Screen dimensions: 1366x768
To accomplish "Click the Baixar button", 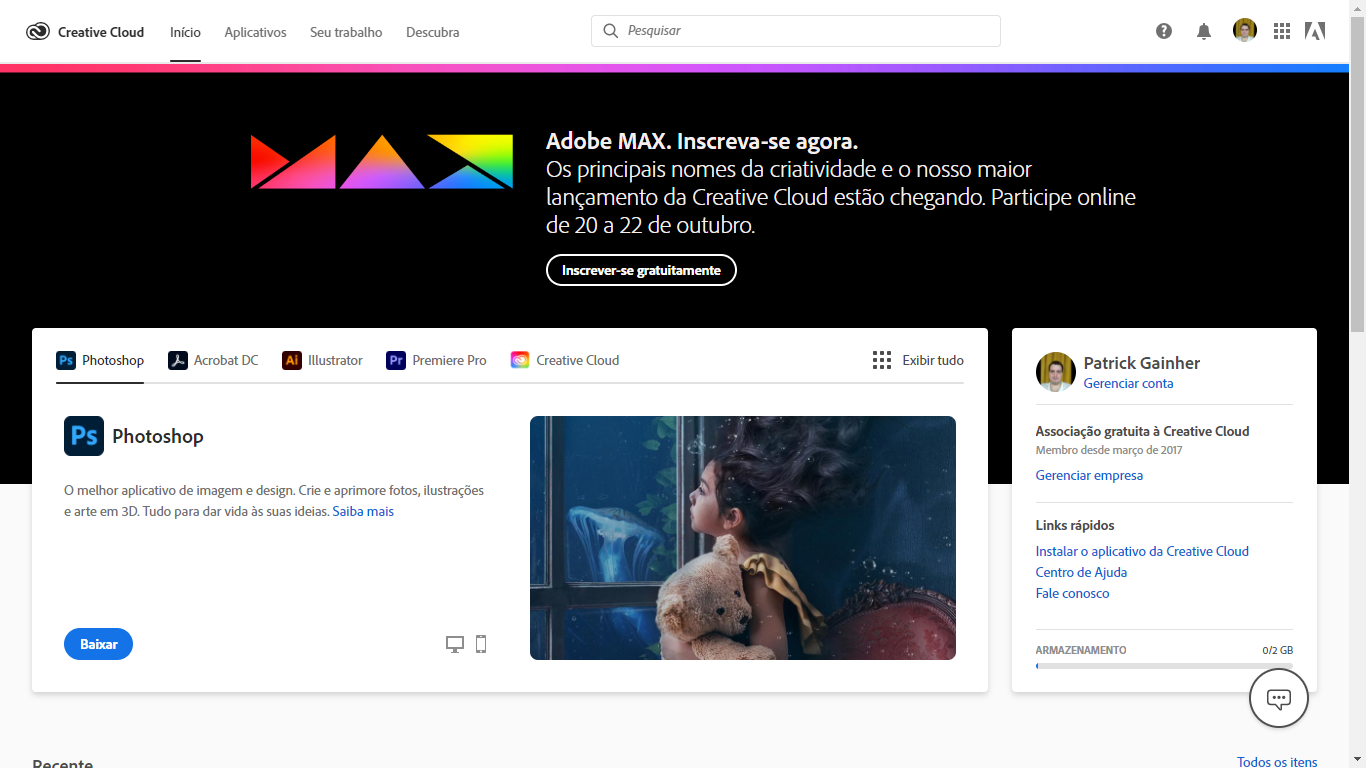I will (x=98, y=644).
